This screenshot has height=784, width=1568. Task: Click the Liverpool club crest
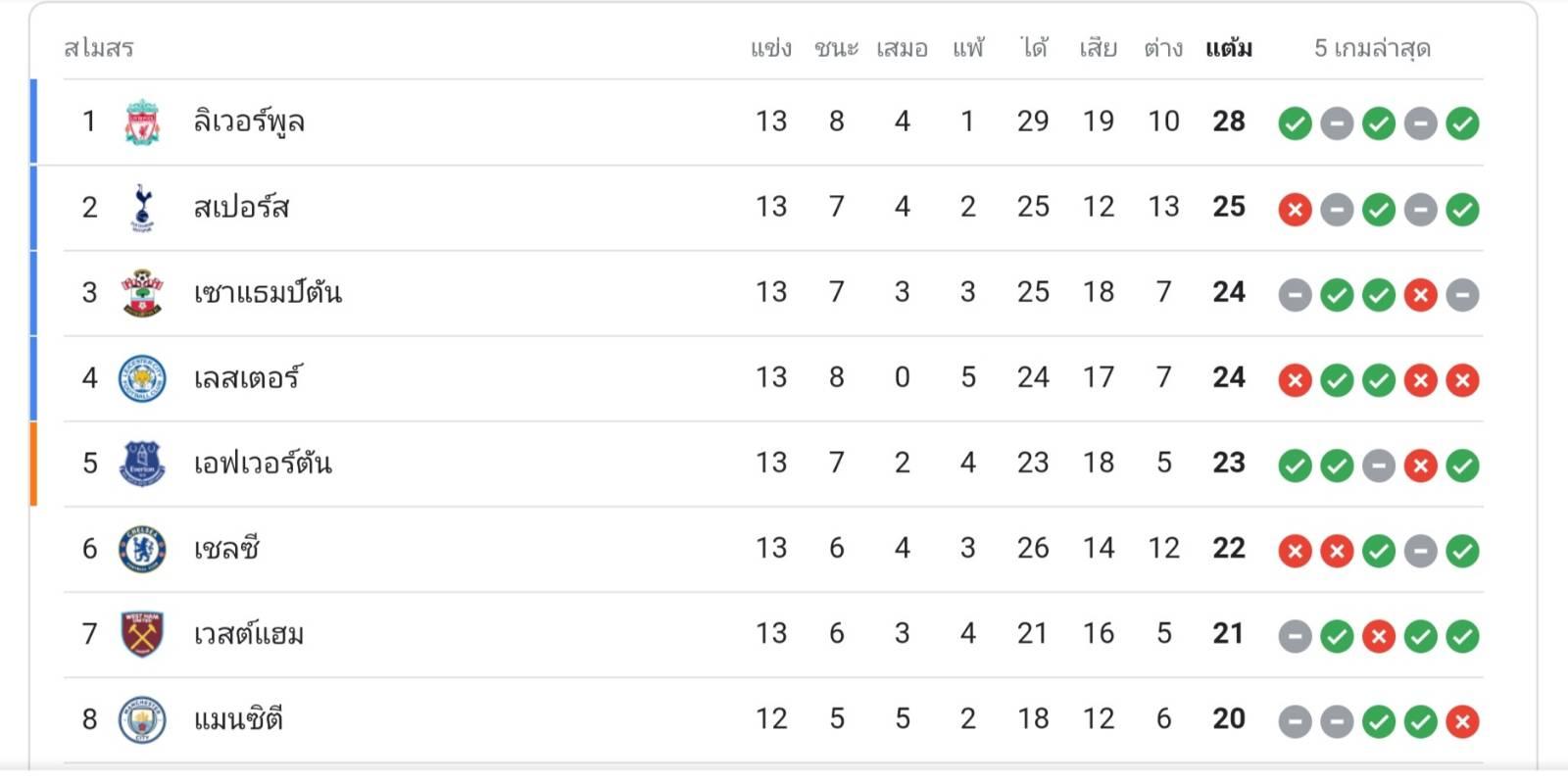pos(142,122)
